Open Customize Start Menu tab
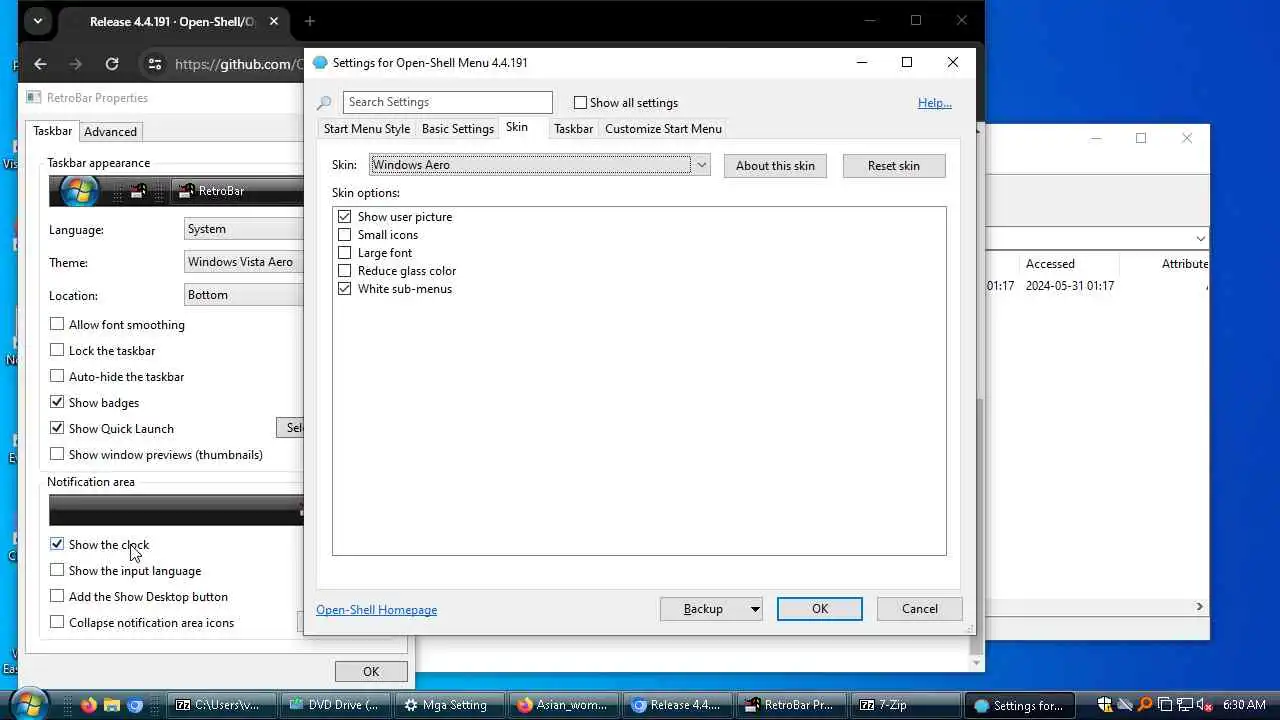This screenshot has height=720, width=1280. (663, 129)
